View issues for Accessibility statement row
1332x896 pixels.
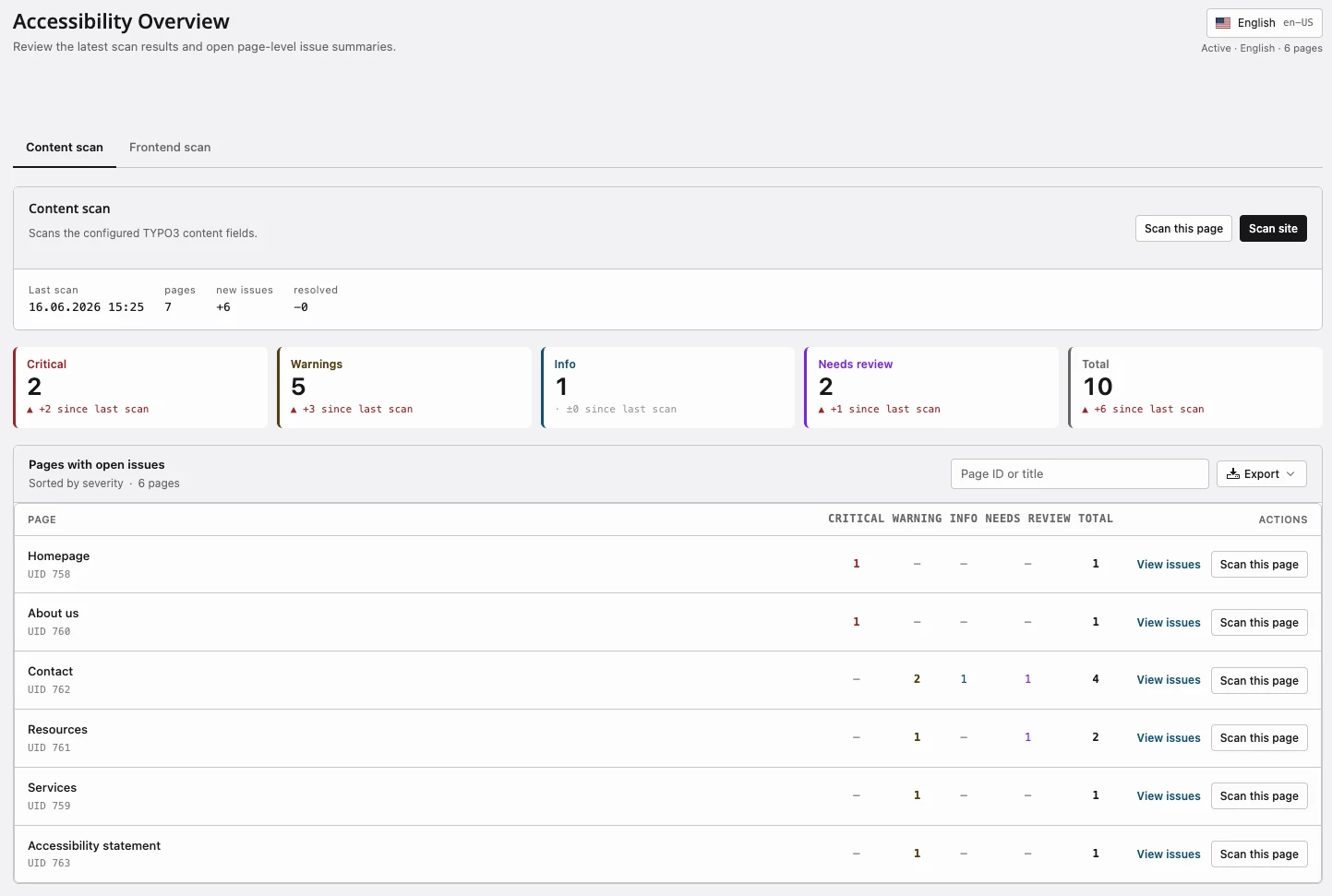(1169, 854)
